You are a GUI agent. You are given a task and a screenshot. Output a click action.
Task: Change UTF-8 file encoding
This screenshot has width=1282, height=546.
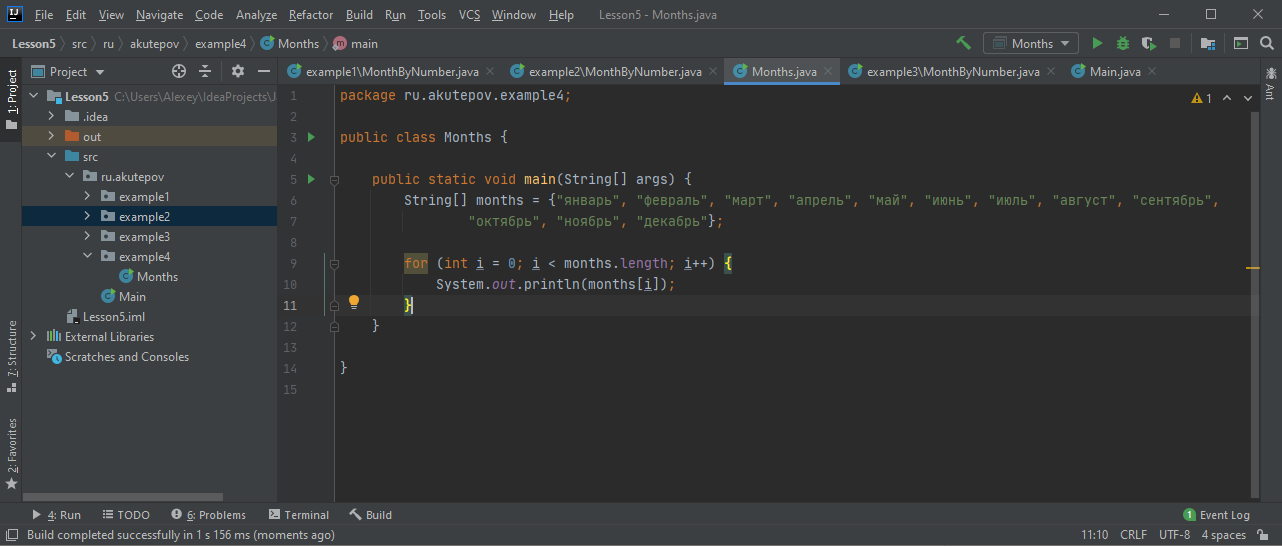point(1174,535)
